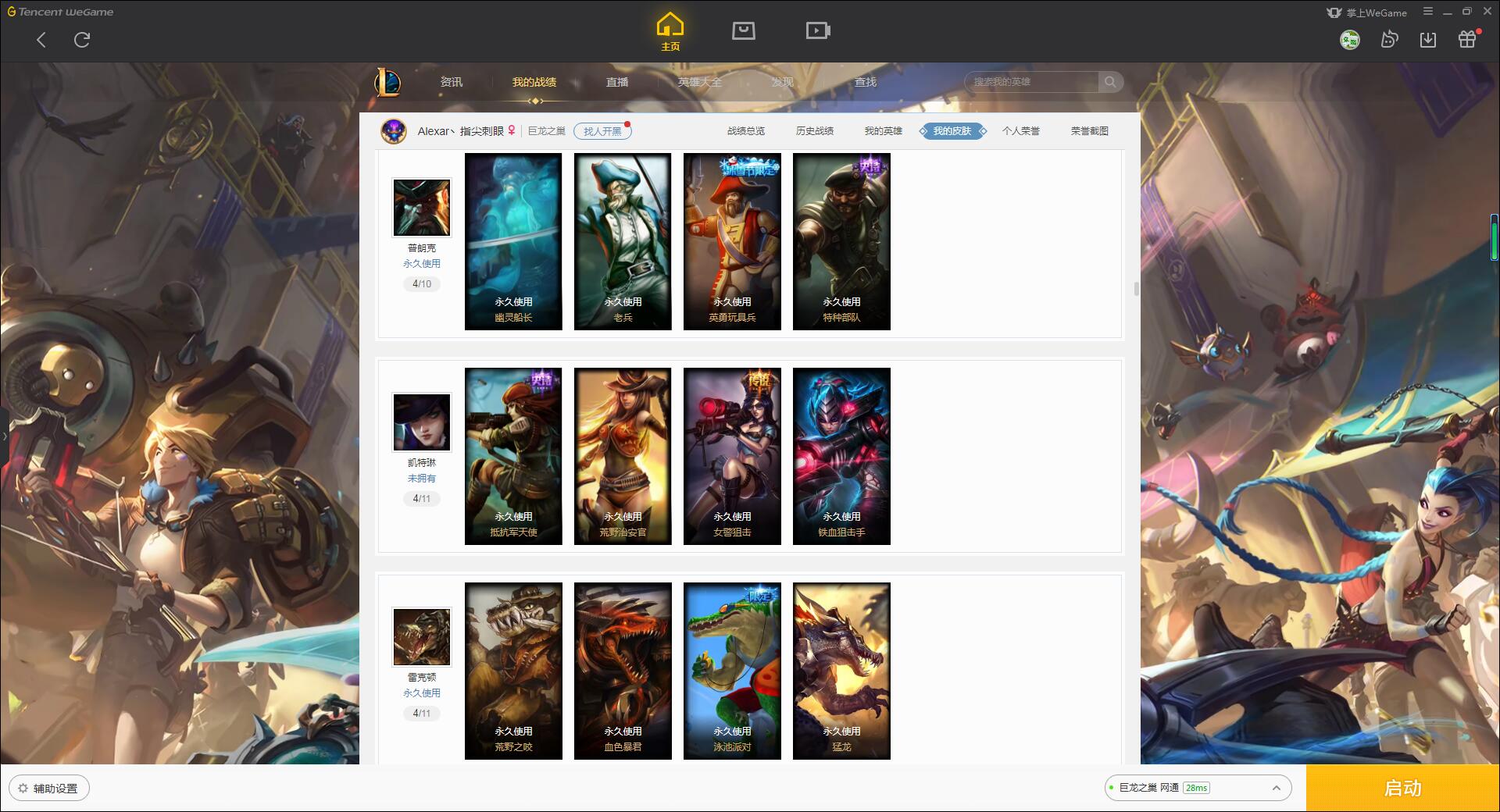Click the player name Alexar丶指尖刺眼
Viewport: 1500px width, 812px height.
(x=461, y=131)
